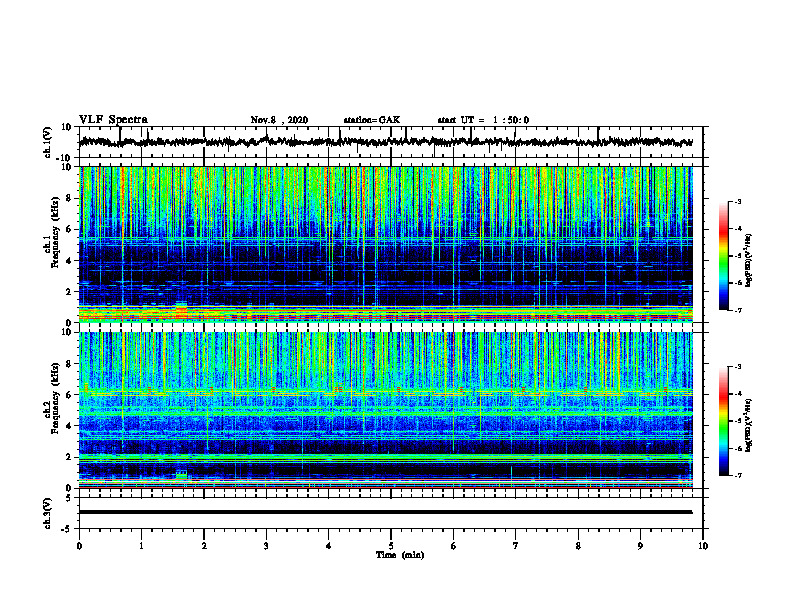Image resolution: width=792 pixels, height=612 pixels.
Task: Click time axis tick label "9"
Action: point(640,546)
